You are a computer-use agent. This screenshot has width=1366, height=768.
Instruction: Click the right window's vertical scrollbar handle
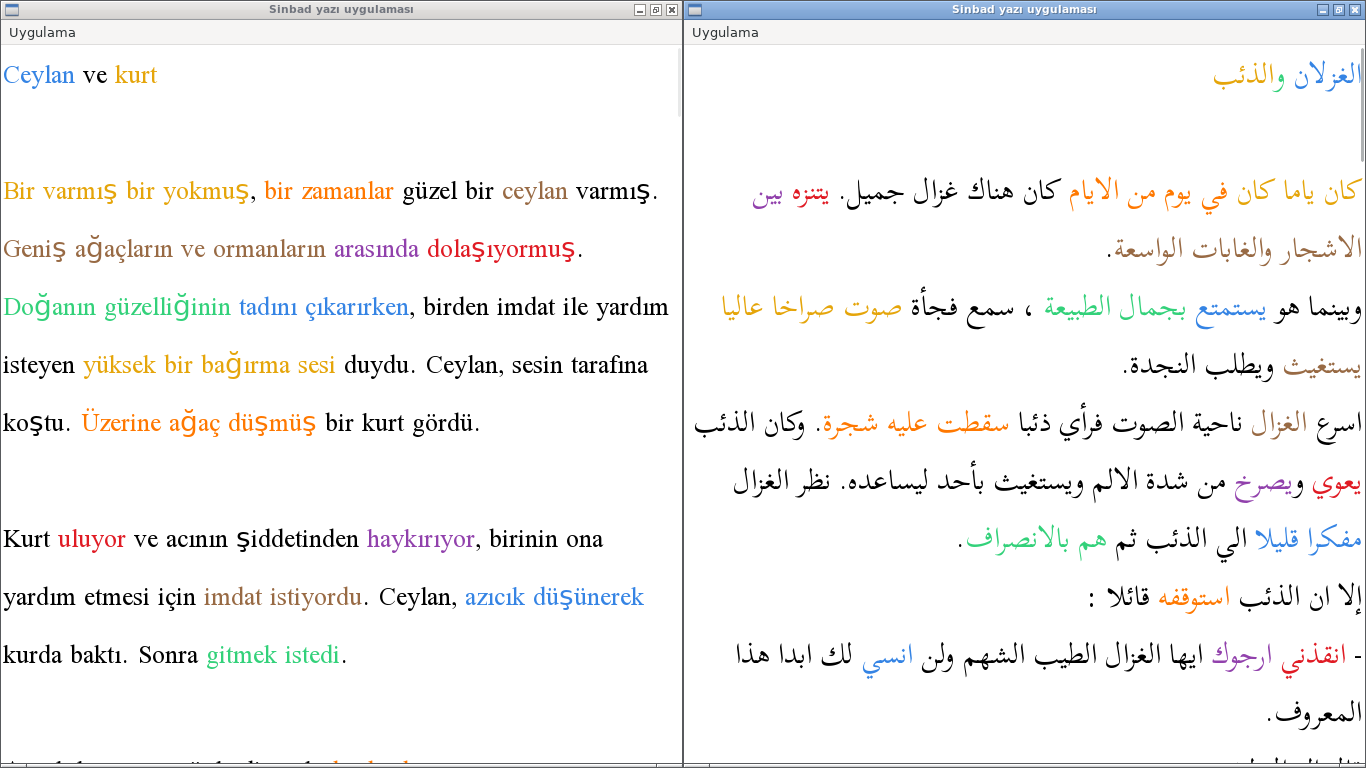coord(1362,104)
